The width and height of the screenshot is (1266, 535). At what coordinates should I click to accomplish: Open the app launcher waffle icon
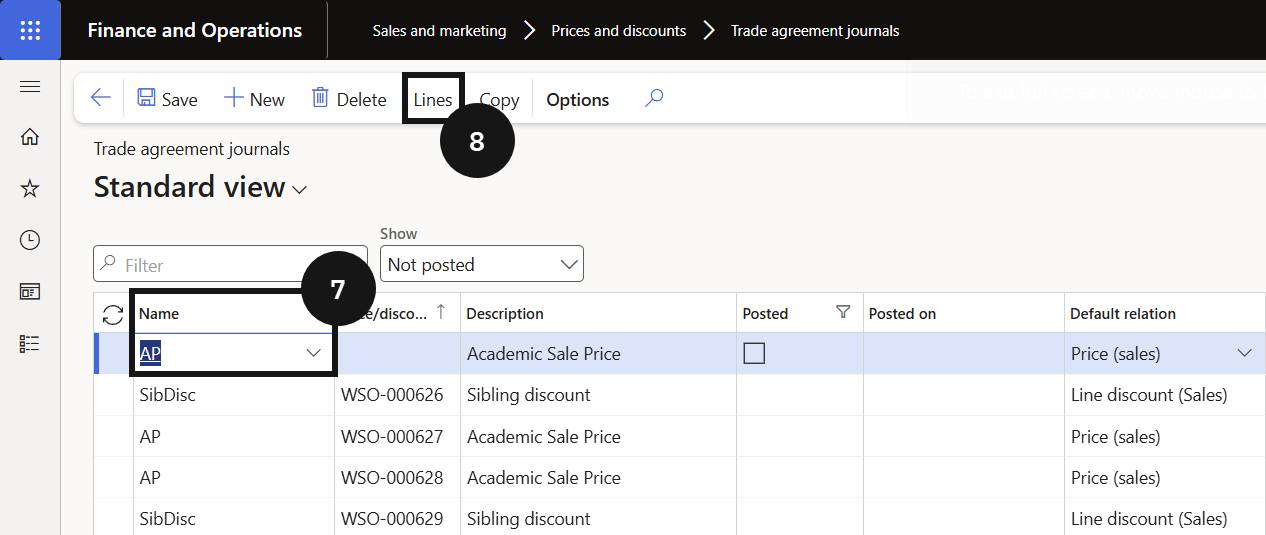click(x=30, y=30)
